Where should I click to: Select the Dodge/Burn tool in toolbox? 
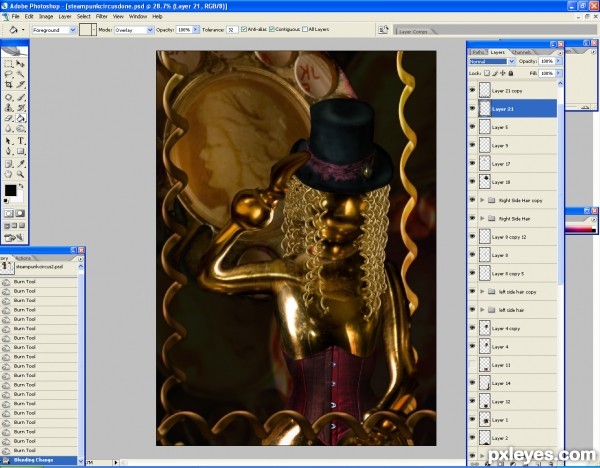[20, 129]
